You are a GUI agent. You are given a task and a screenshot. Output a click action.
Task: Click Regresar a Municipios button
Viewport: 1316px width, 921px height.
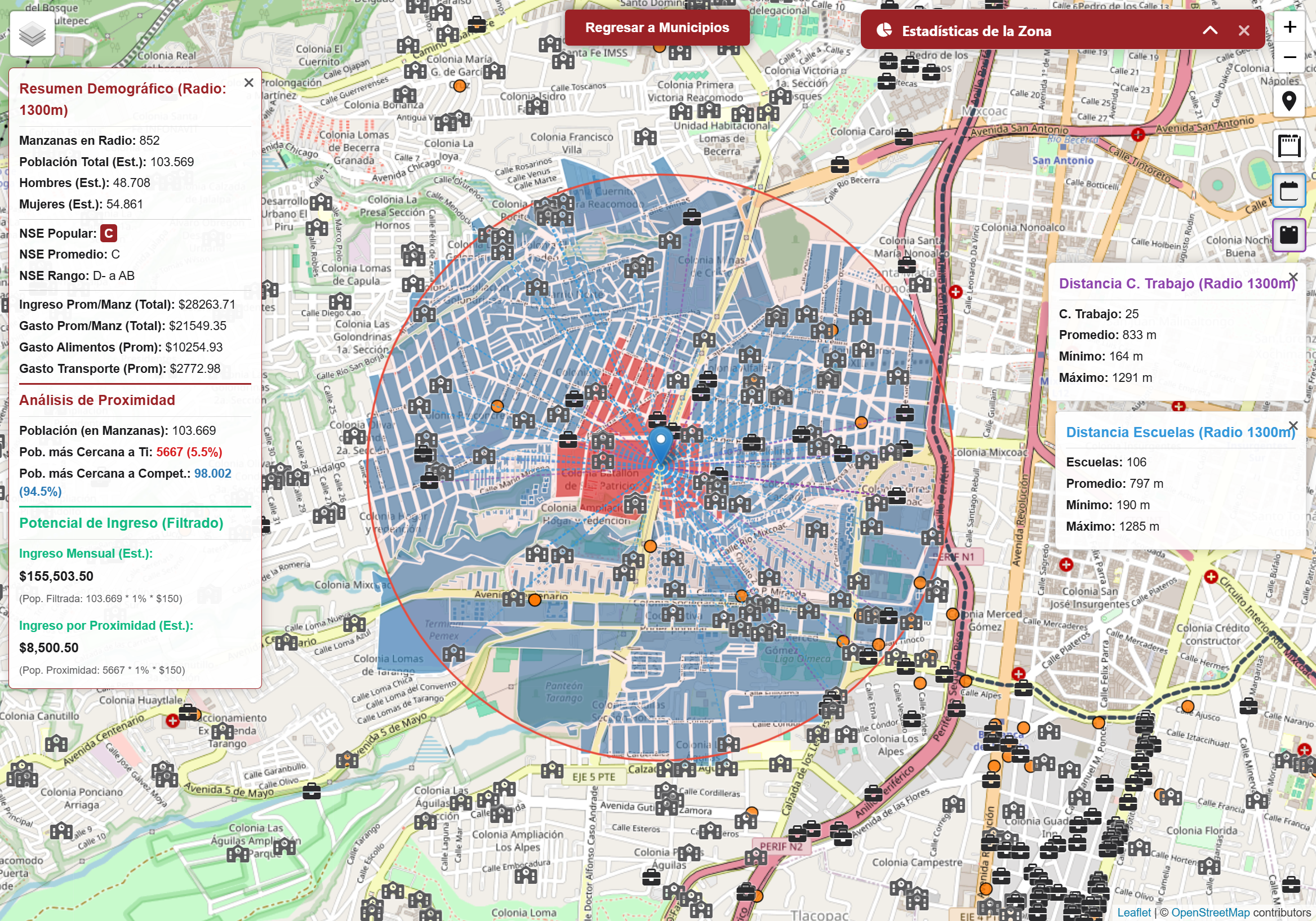tap(657, 28)
